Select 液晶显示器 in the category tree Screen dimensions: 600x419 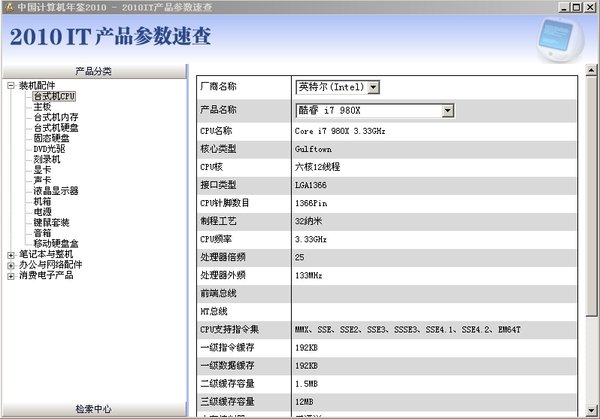click(56, 191)
